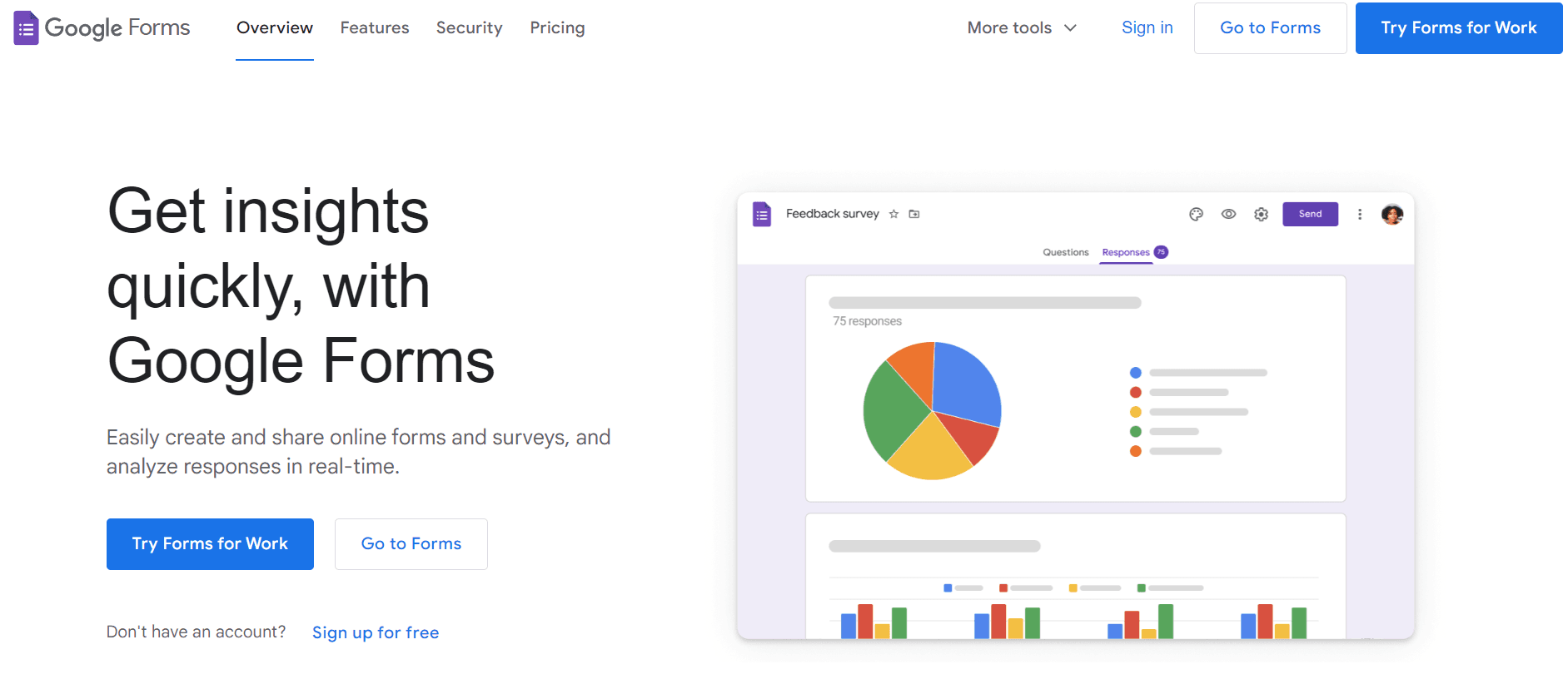Click the user profile avatar
1568x699 pixels.
point(1392,214)
